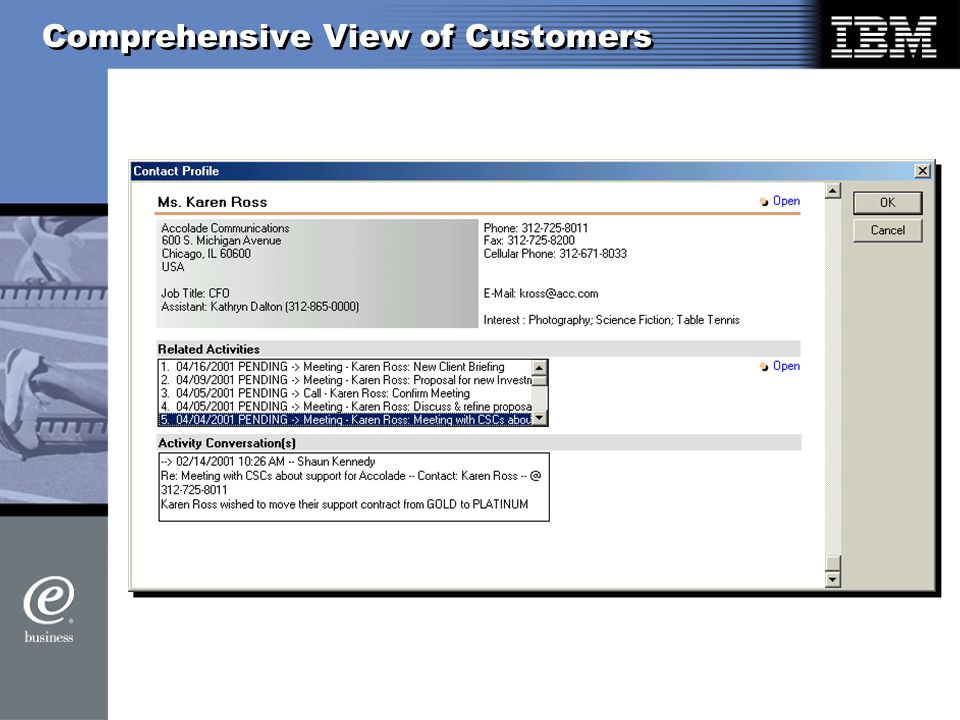
Task: Select activity 2 Proposal for new Investment
Action: pos(345,380)
